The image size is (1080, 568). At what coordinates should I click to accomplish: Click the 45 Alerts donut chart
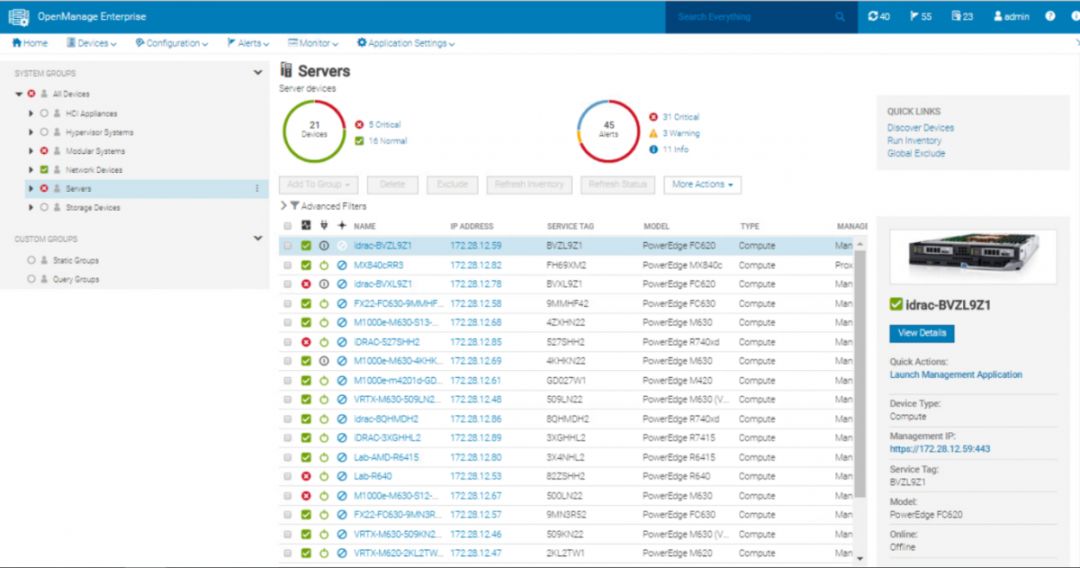point(608,131)
